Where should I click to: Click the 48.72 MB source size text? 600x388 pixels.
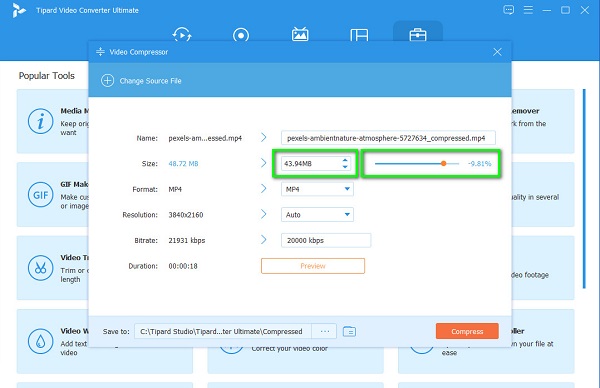[183, 164]
